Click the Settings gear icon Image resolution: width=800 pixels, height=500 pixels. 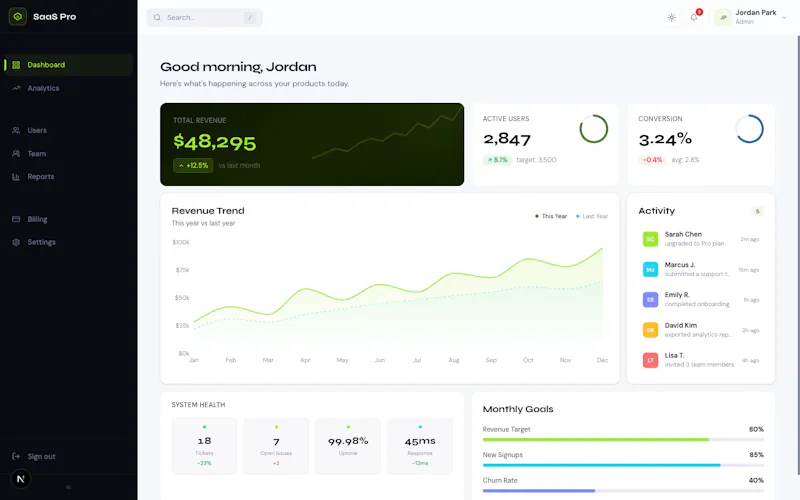[16, 242]
